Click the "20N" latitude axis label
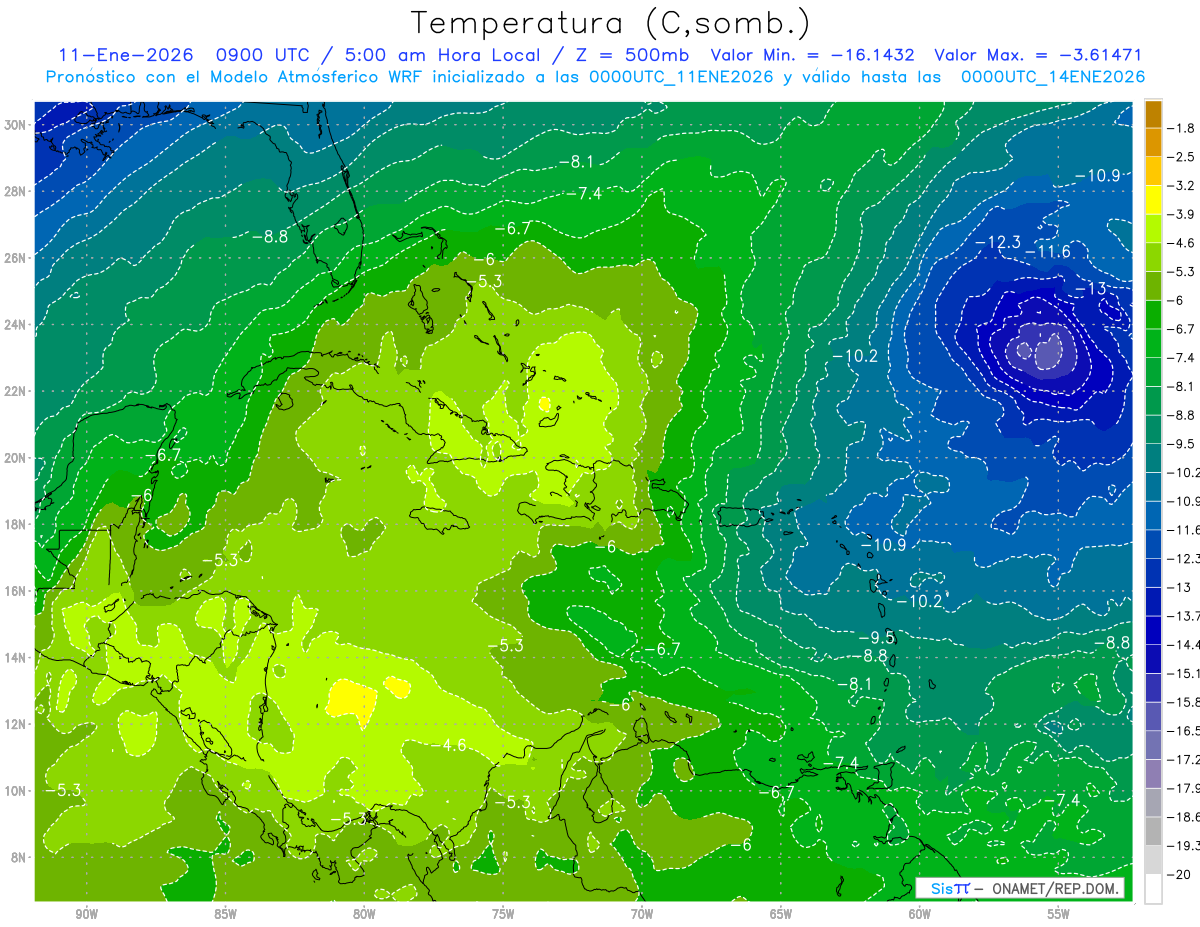 point(14,458)
